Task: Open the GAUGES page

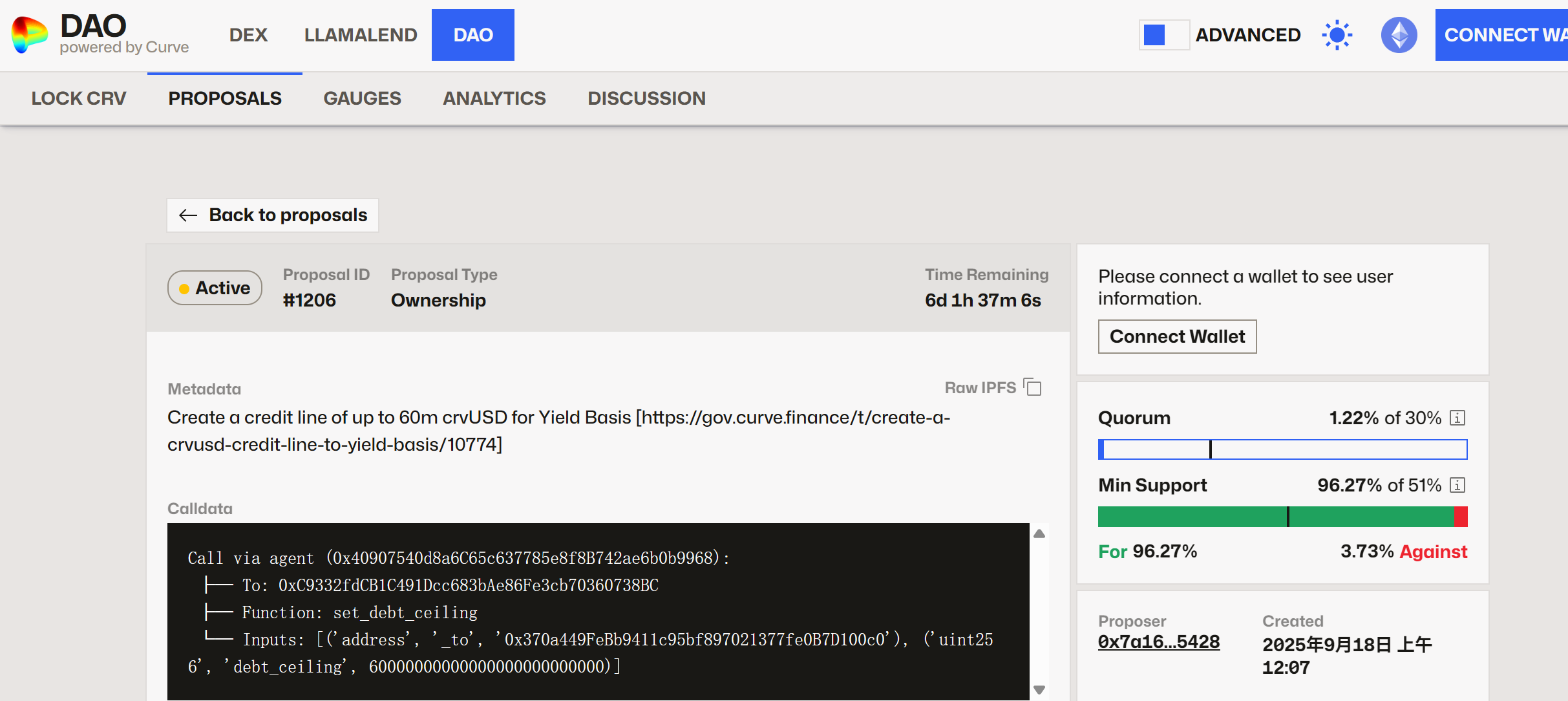Action: [362, 98]
